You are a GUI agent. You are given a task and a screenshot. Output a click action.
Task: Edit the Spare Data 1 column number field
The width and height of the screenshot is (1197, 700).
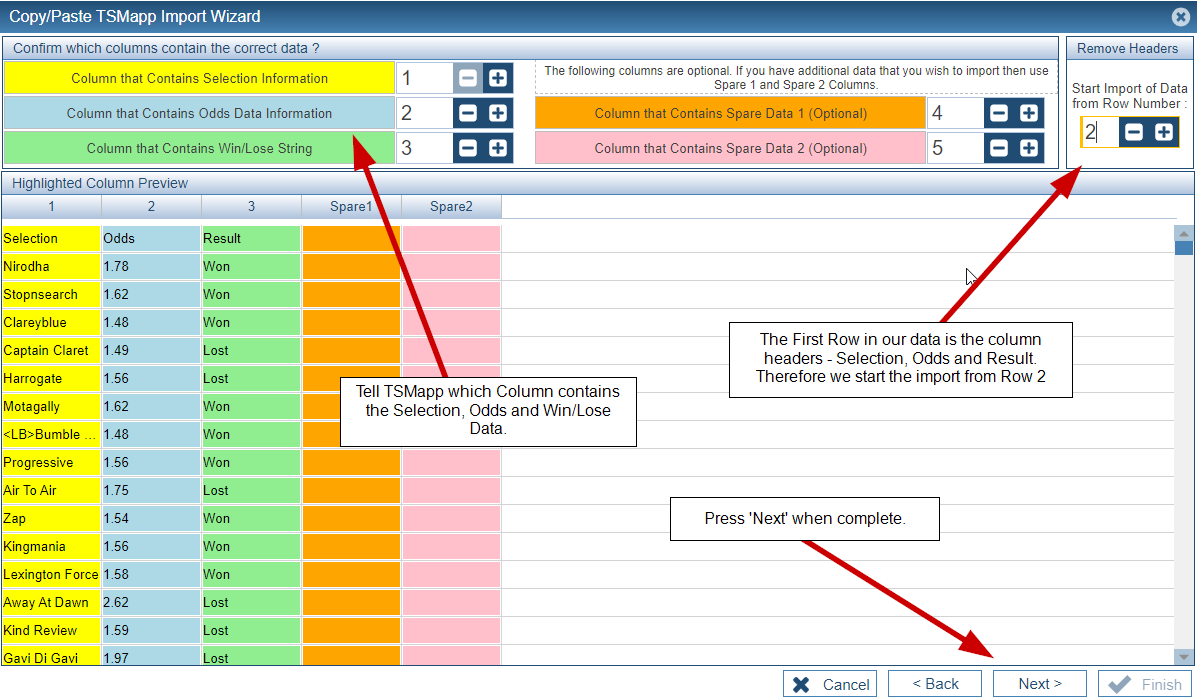[955, 113]
